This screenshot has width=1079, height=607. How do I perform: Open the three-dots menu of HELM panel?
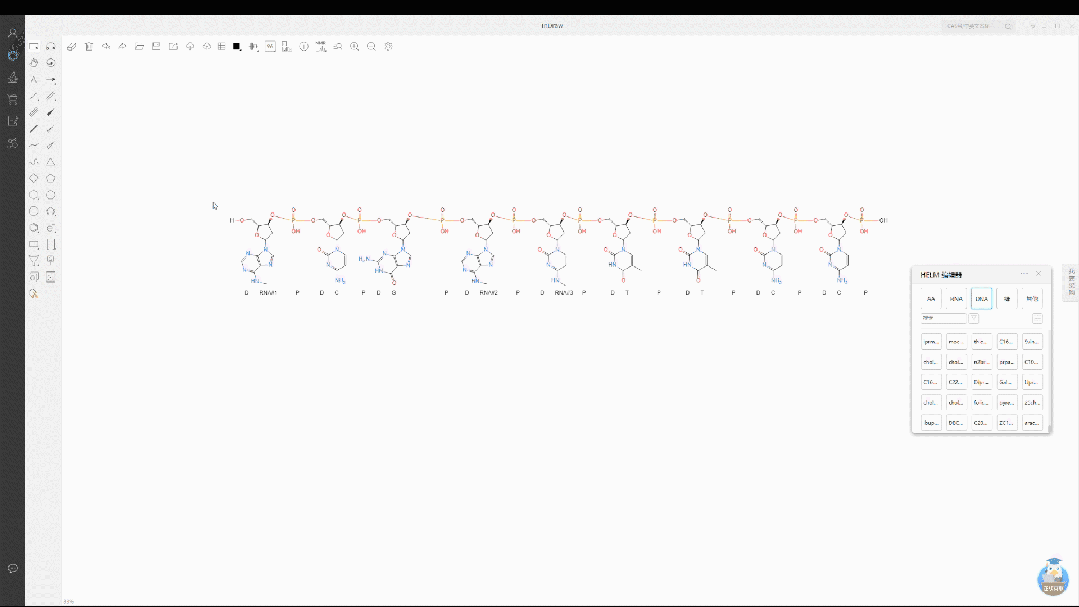[x=1024, y=274]
